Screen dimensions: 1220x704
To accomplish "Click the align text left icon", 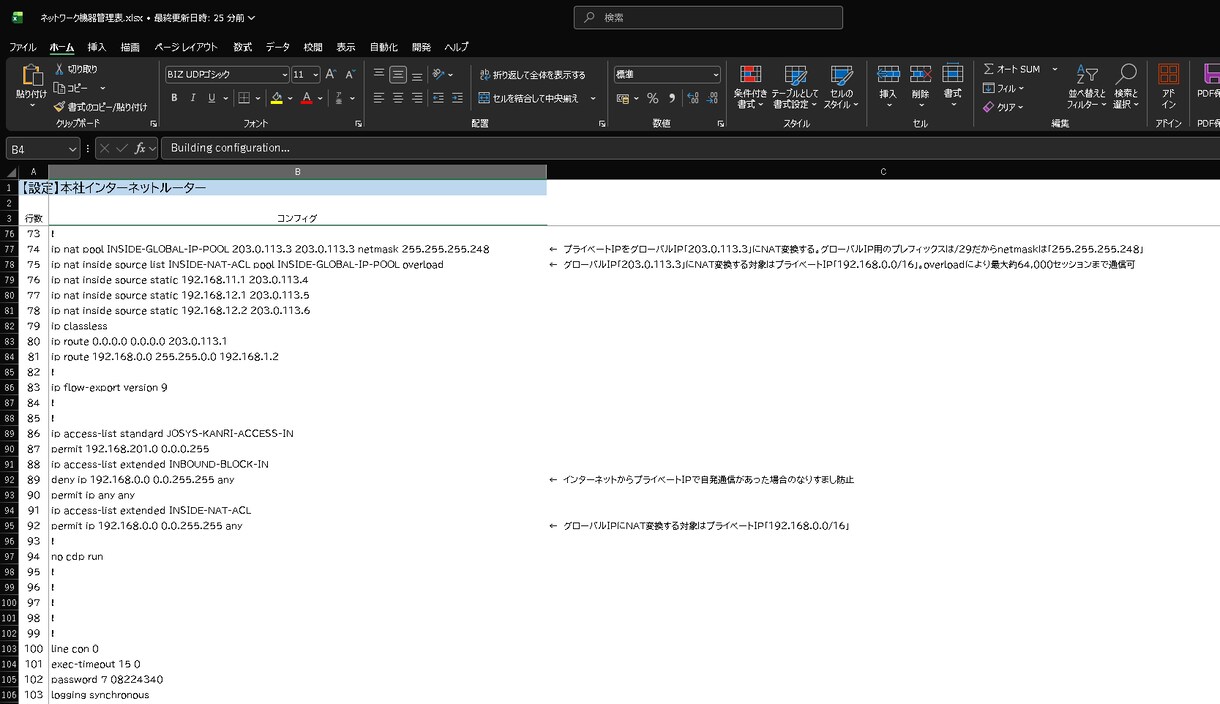I will pos(379,98).
